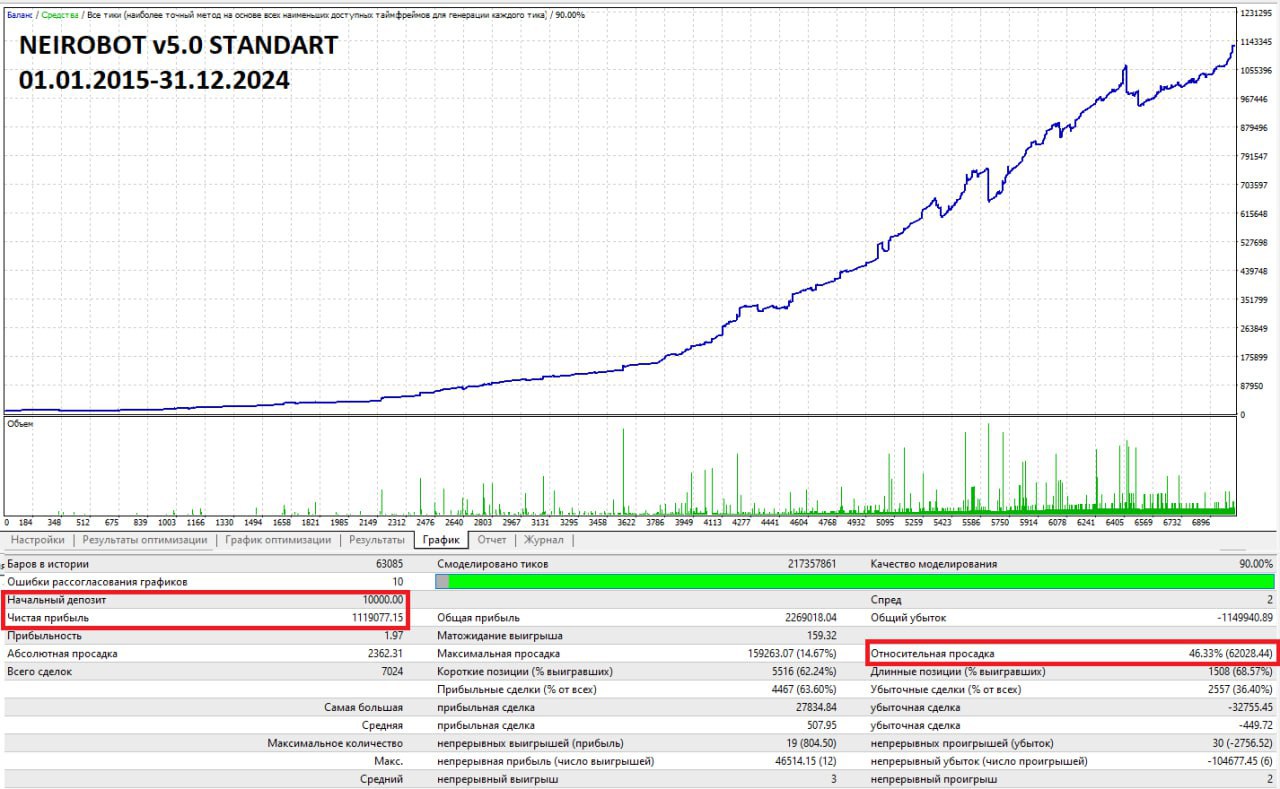Click the gray start segment of quality bar
Image resolution: width=1280 pixels, height=789 pixels.
coord(443,582)
